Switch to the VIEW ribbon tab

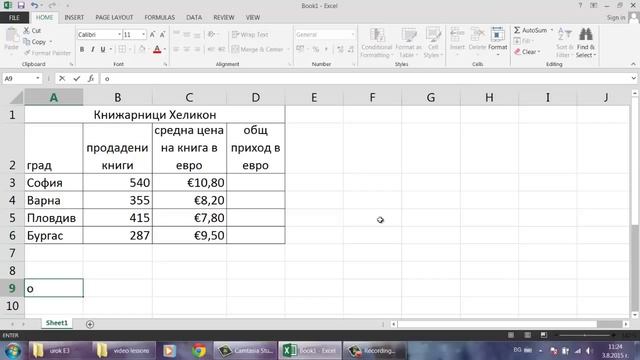click(x=253, y=18)
